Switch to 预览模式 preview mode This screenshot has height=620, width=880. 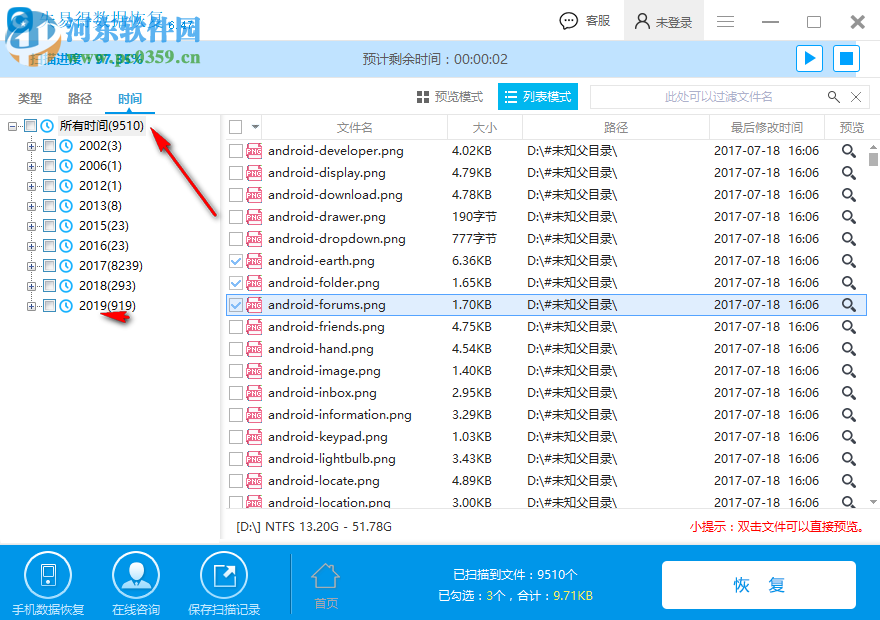(450, 97)
